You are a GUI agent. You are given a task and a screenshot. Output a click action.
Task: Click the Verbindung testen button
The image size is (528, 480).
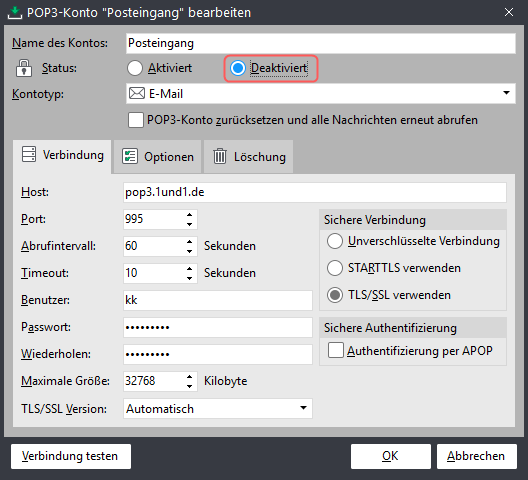tap(71, 456)
